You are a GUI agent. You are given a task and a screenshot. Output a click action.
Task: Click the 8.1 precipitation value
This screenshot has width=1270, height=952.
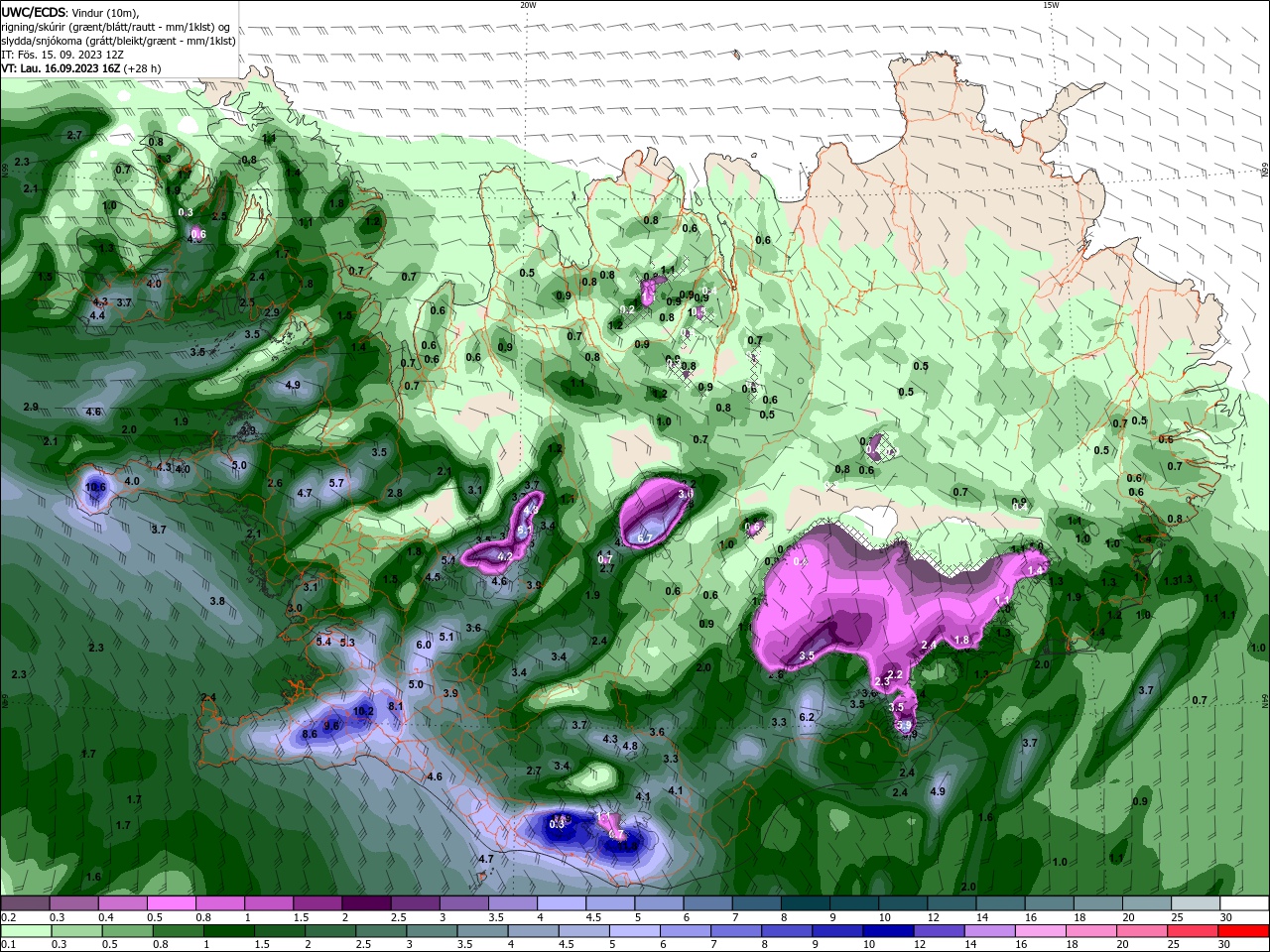pyautogui.click(x=396, y=706)
